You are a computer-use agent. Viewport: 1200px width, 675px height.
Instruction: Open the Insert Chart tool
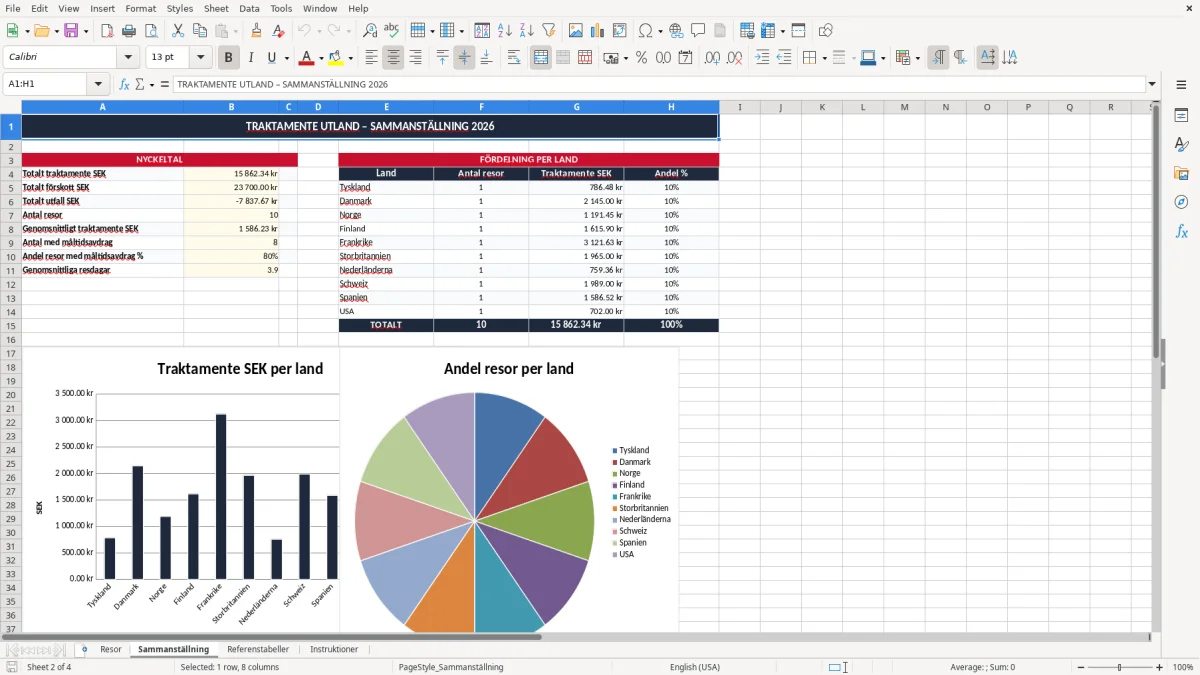tap(598, 31)
